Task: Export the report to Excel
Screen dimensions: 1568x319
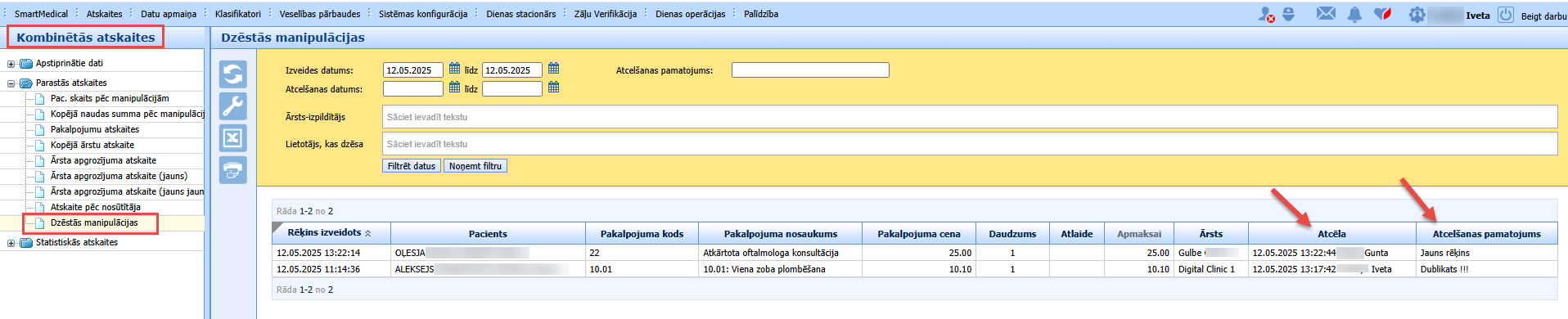Action: pos(233,138)
